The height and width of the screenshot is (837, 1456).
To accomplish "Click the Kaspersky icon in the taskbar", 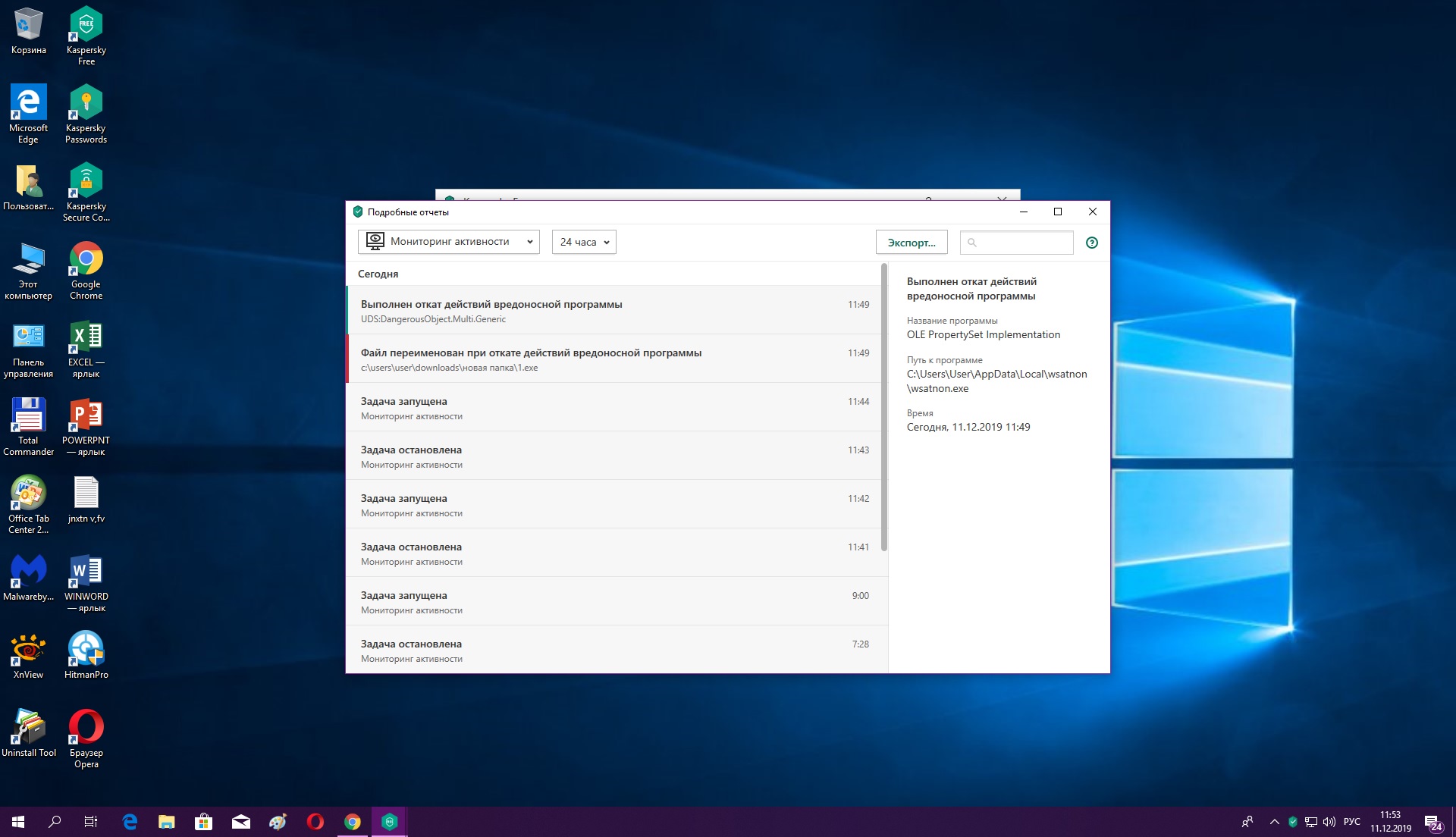I will pyautogui.click(x=390, y=821).
